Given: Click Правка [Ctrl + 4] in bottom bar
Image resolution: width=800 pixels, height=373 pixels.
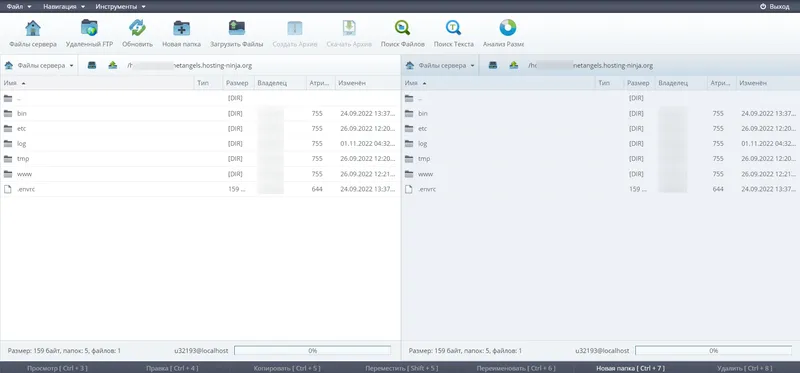Looking at the screenshot, I should point(172,368).
